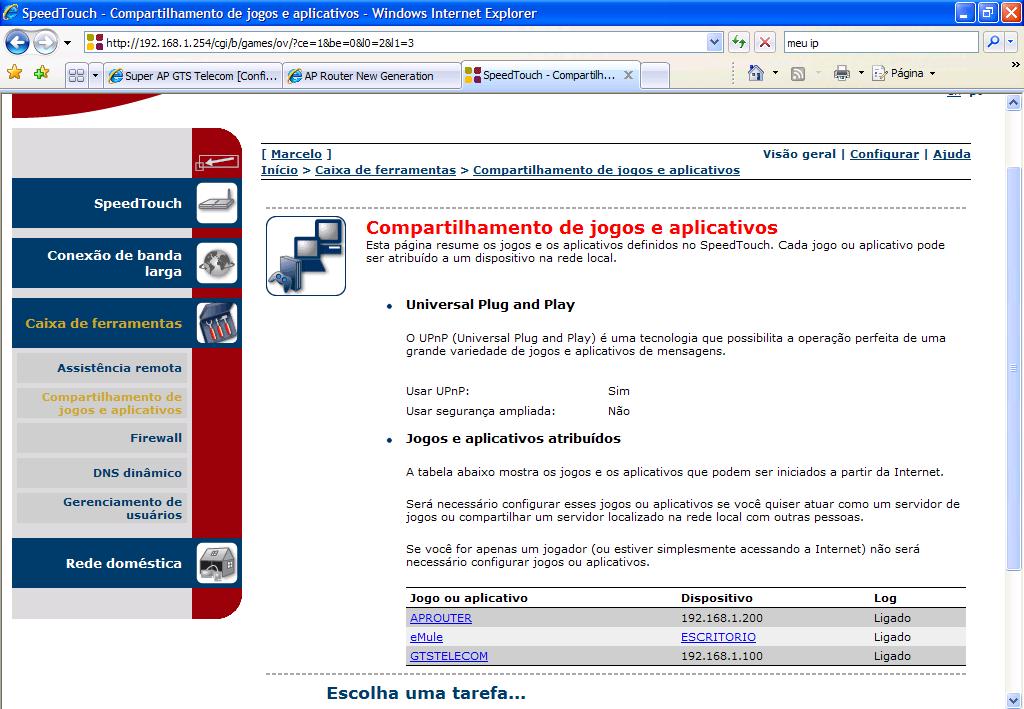Image resolution: width=1024 pixels, height=709 pixels.
Task: Click the Print icon in command bar
Action: point(842,73)
